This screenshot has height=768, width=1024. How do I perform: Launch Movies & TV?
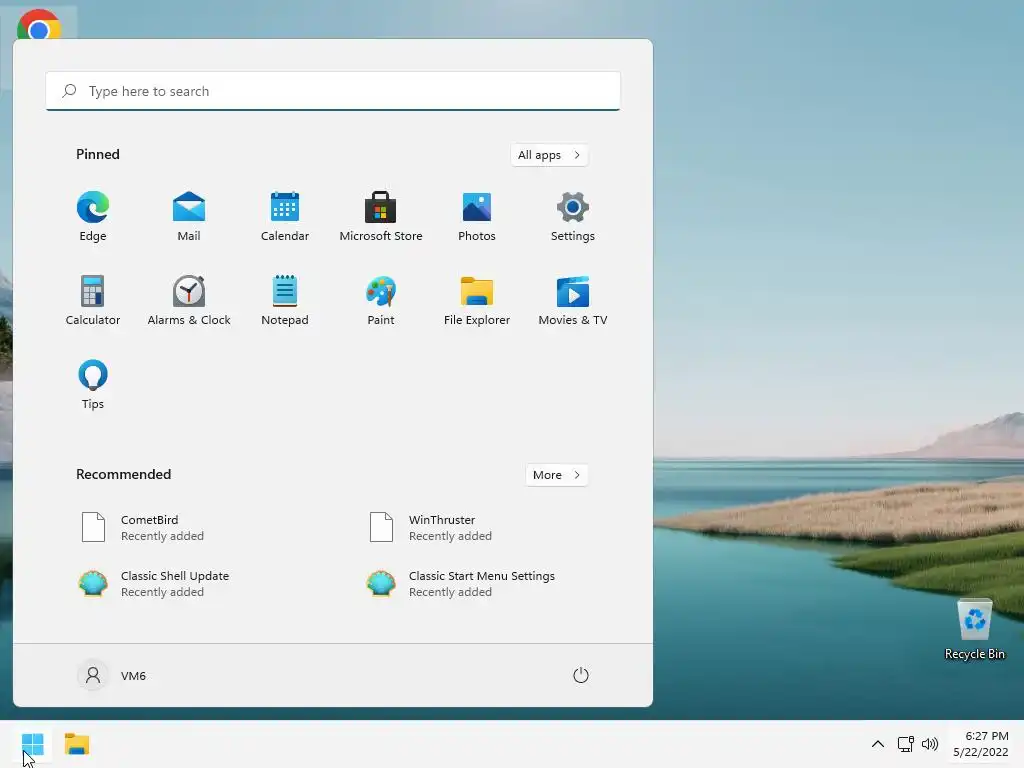(573, 300)
